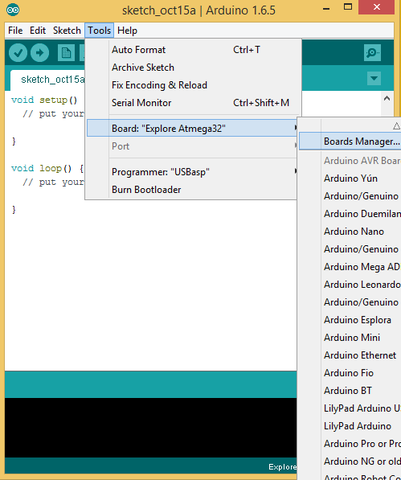401x480 pixels.
Task: Open the File menu
Action: (x=15, y=31)
